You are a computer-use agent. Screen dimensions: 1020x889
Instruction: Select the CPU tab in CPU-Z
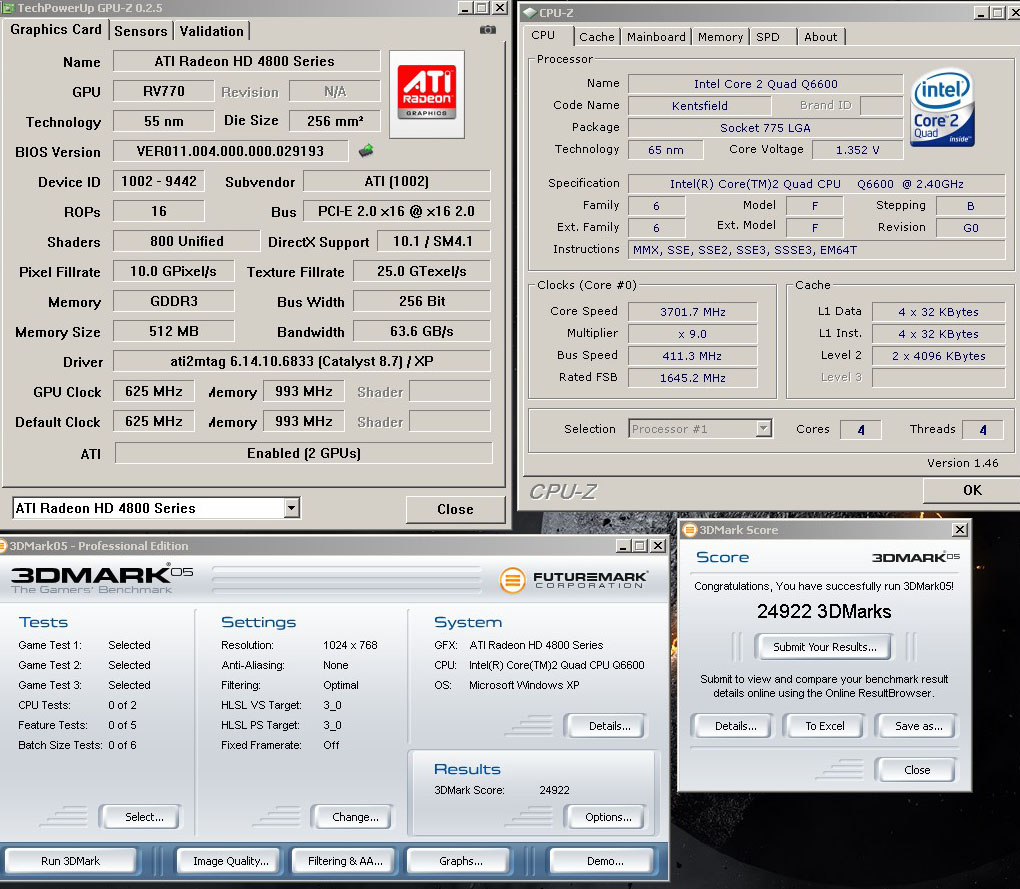[x=543, y=35]
